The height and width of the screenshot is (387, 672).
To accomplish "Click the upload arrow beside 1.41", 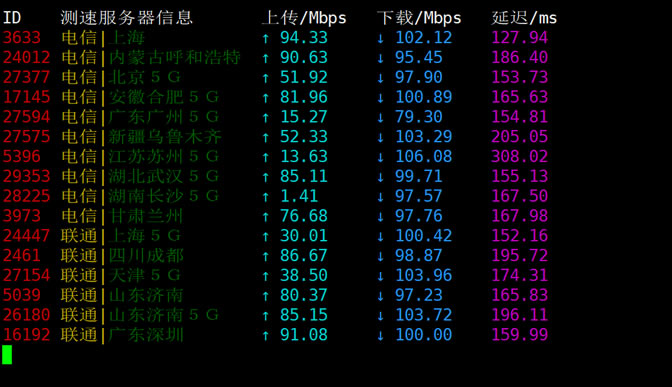I will (x=266, y=197).
